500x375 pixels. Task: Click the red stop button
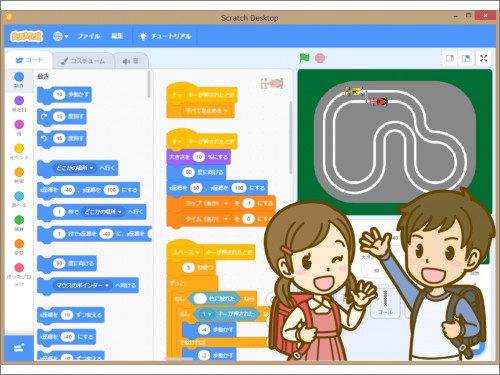[x=320, y=58]
